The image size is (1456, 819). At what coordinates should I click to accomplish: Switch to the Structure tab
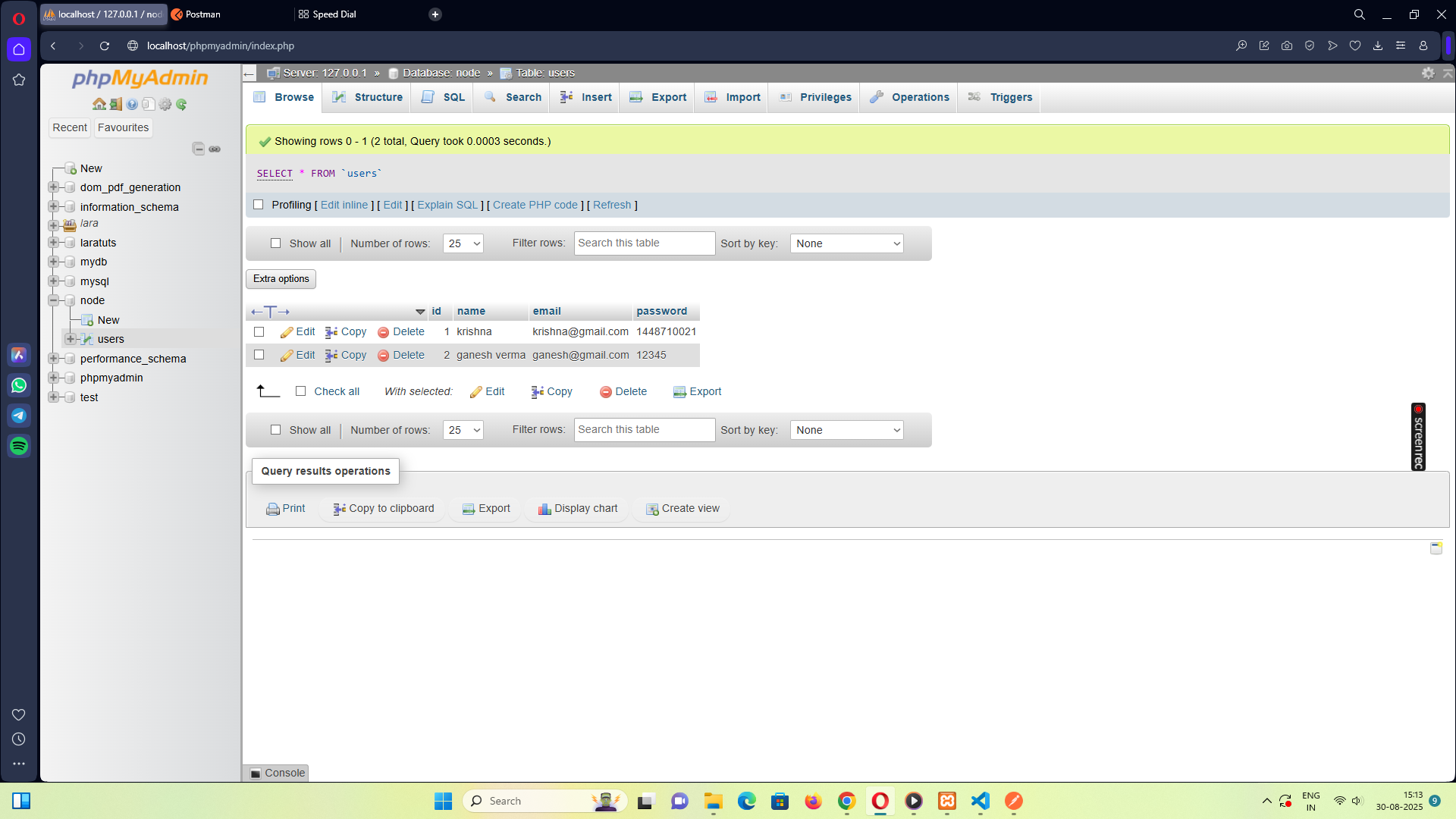pos(367,97)
